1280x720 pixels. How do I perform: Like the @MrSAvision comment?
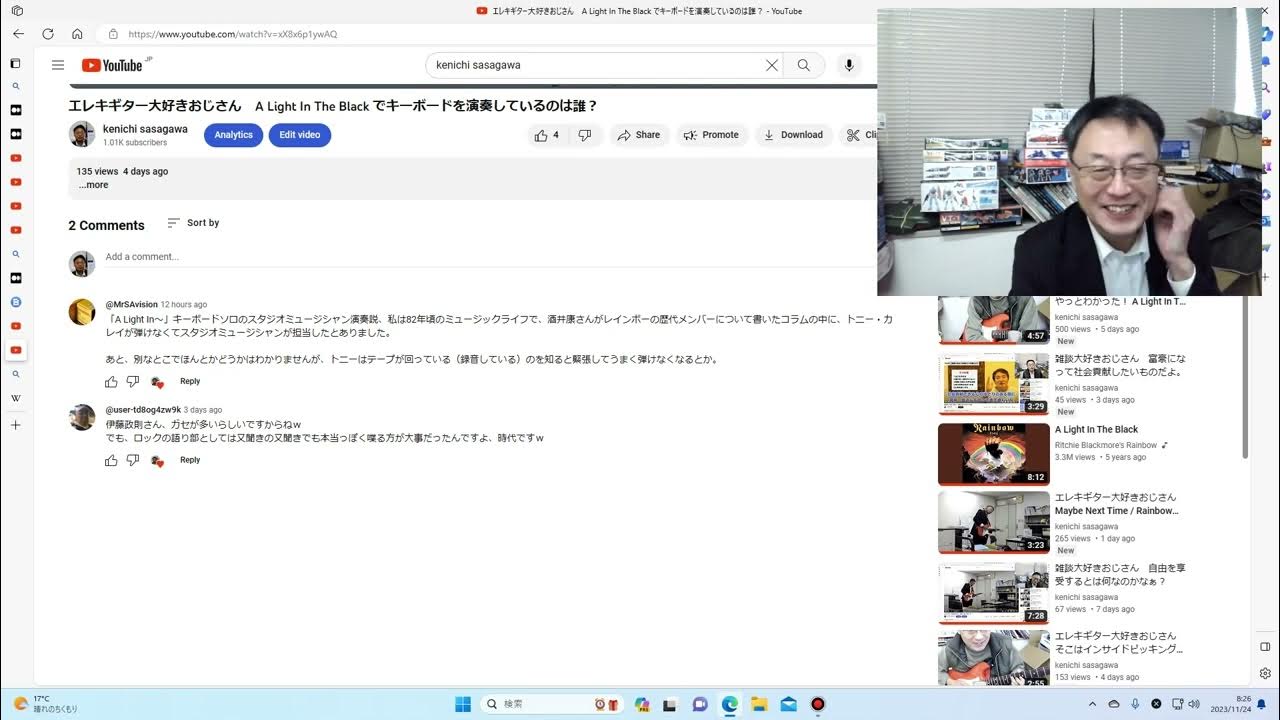pos(111,381)
